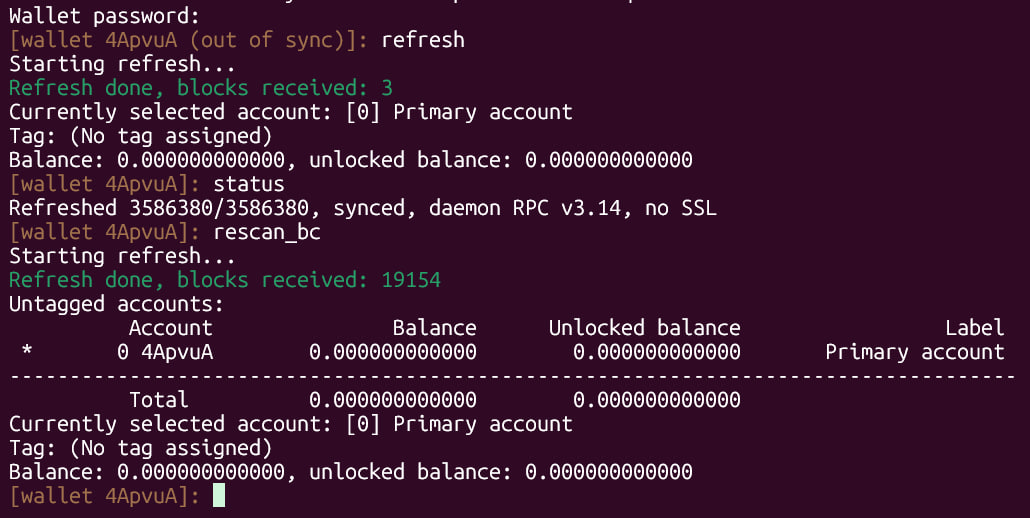Click the asterisk marking the selected account row
This screenshot has width=1030, height=518.
[27, 353]
